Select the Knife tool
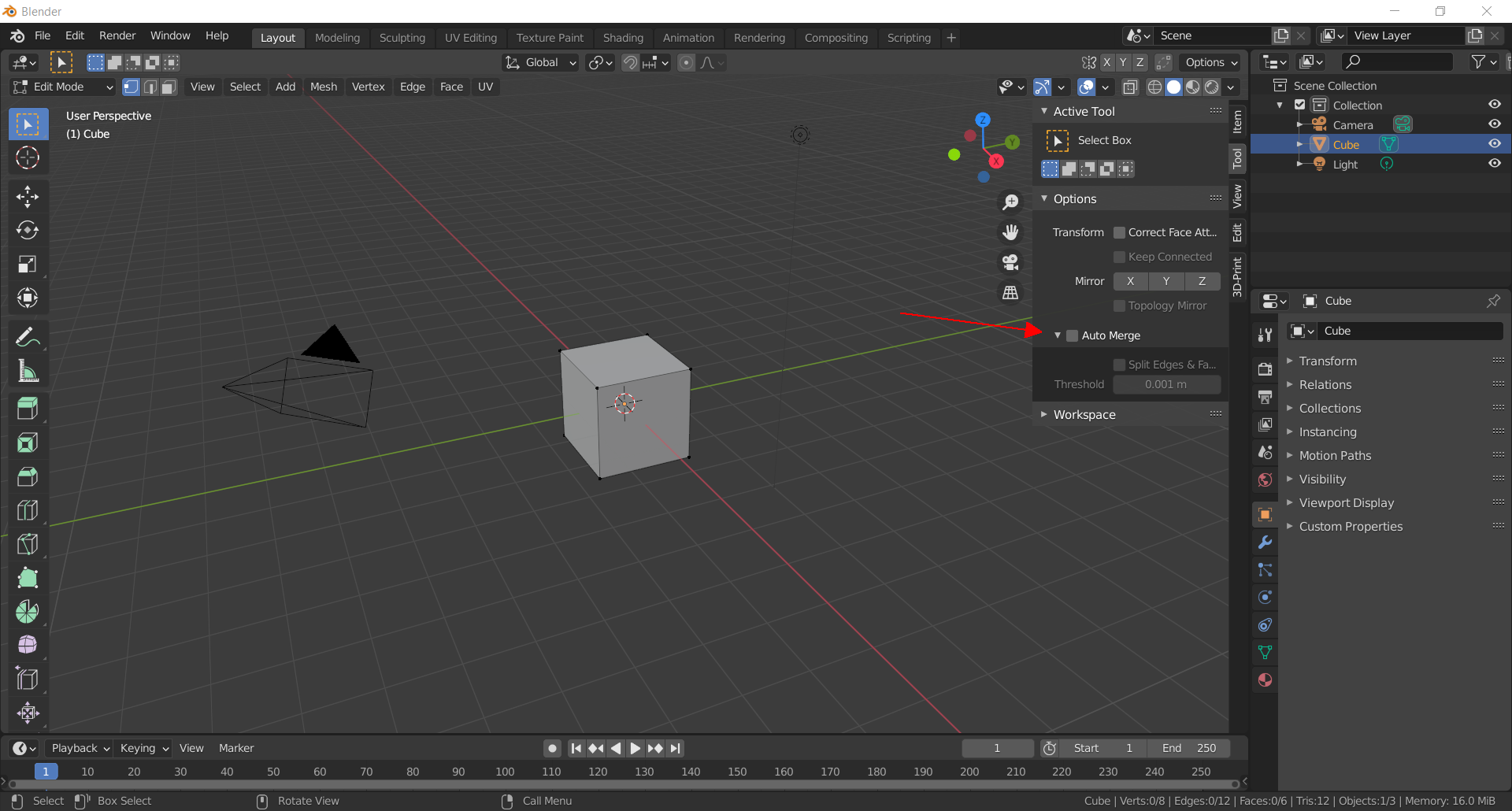 (28, 544)
